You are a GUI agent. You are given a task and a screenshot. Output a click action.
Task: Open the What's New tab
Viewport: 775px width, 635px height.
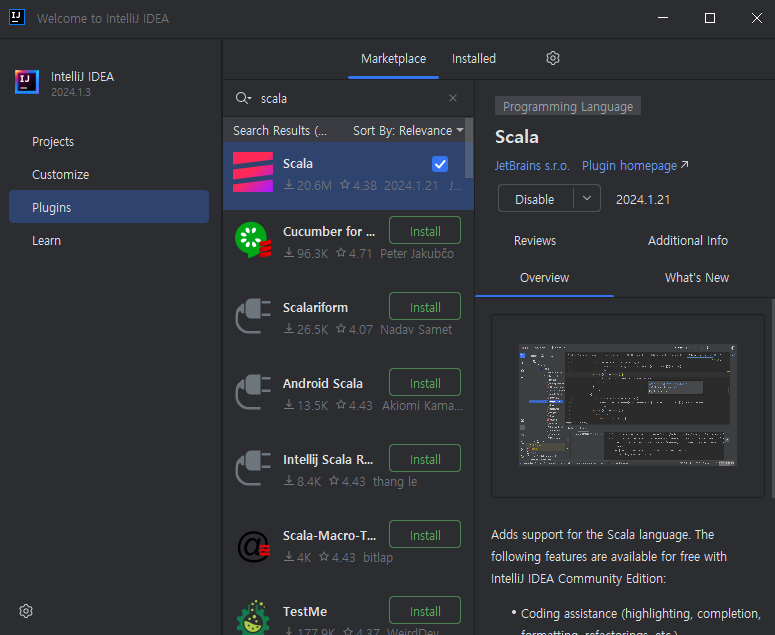tap(696, 278)
